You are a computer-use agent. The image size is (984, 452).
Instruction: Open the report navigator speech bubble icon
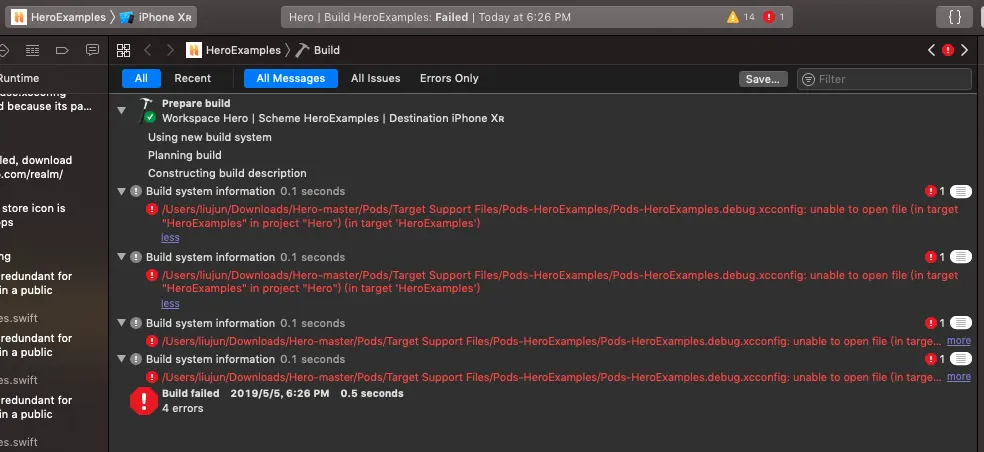[x=92, y=50]
